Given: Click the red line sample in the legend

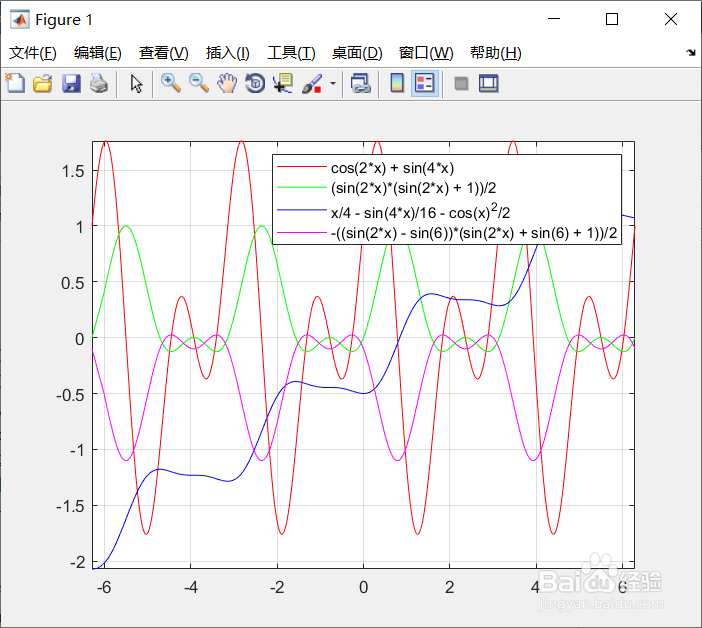Looking at the screenshot, I should [302, 167].
